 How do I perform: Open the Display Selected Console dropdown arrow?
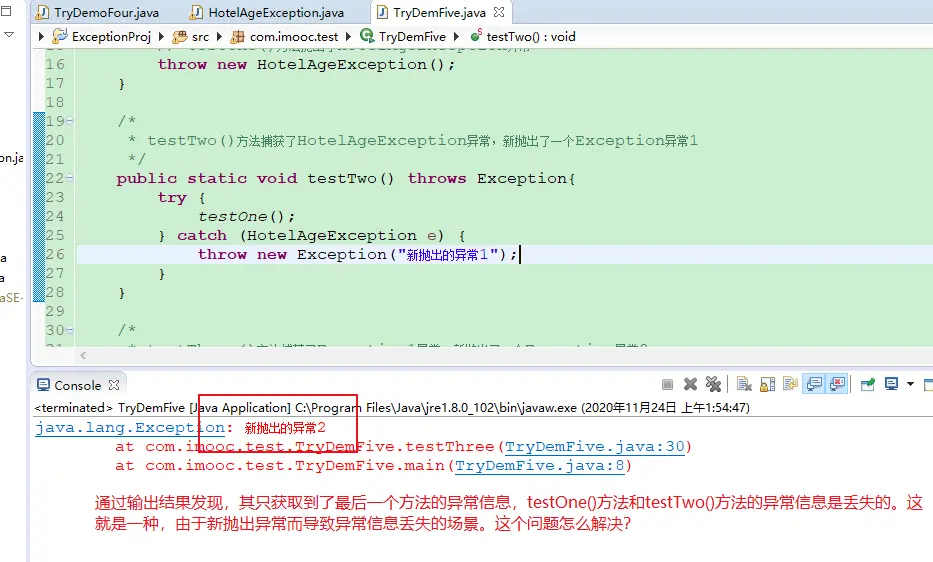pyautogui.click(x=910, y=385)
